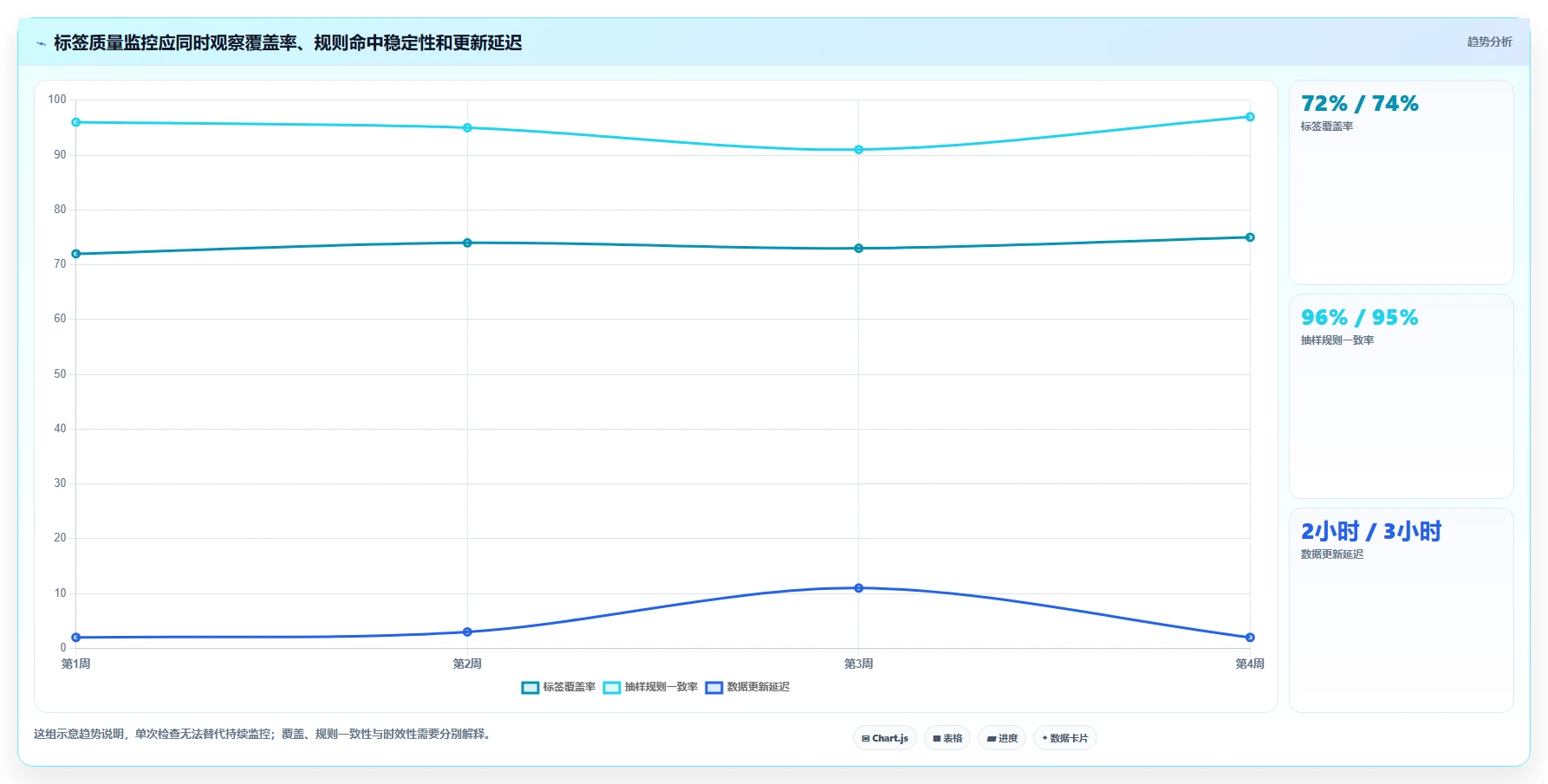Click the trend icon beside the title

point(41,43)
